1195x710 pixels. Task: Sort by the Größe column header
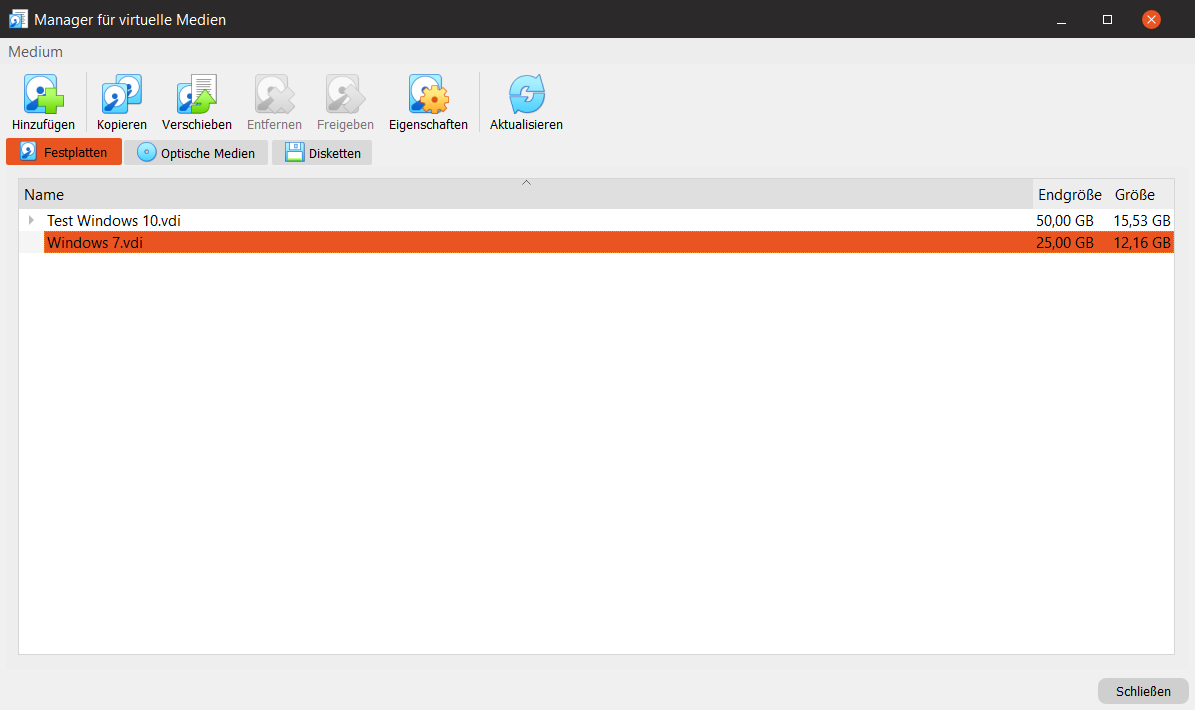point(1142,194)
